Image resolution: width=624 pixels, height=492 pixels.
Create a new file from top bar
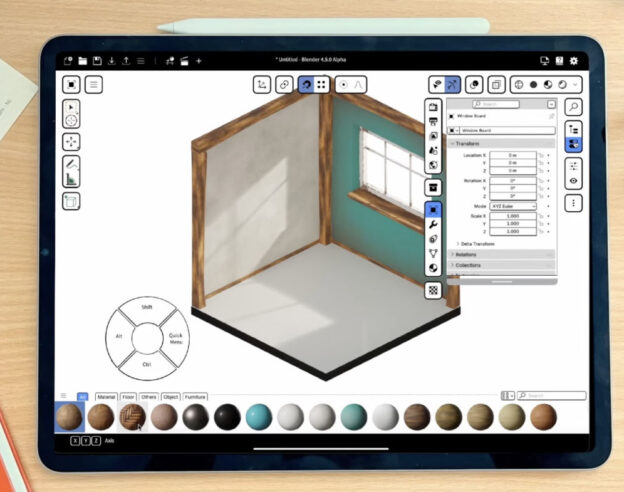coord(68,61)
